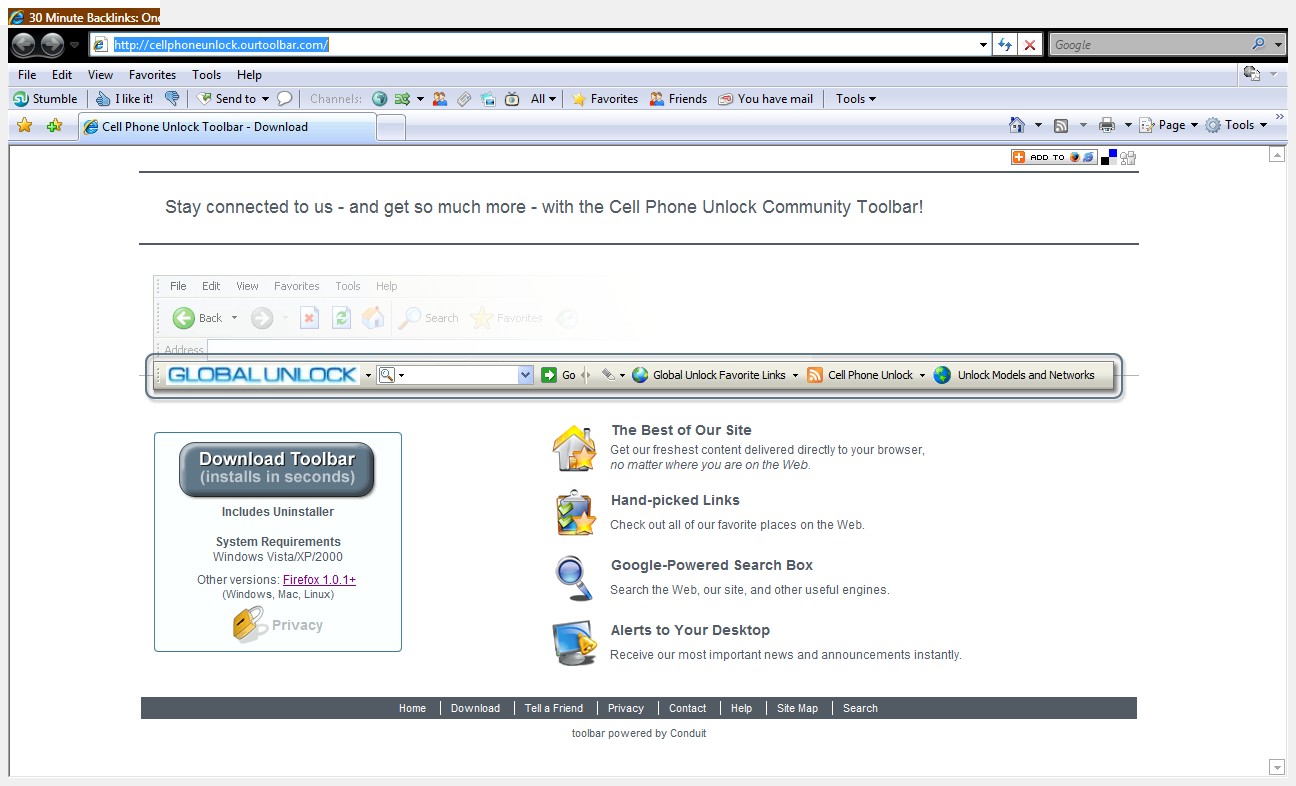The height and width of the screenshot is (786, 1296).
Task: Click the Delicious squares icon
Action: click(x=1109, y=157)
